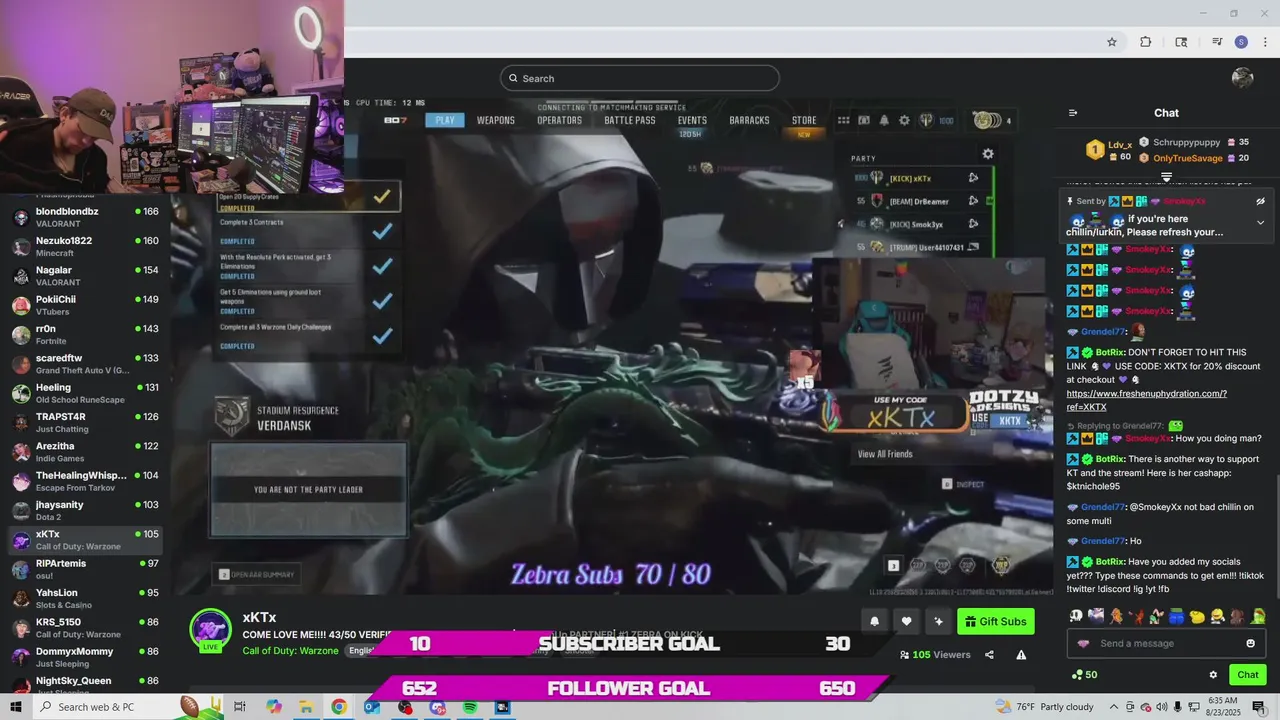Viewport: 1280px width, 720px height.
Task: Click the Call of Duty: Warzone category link
Action: [290, 651]
